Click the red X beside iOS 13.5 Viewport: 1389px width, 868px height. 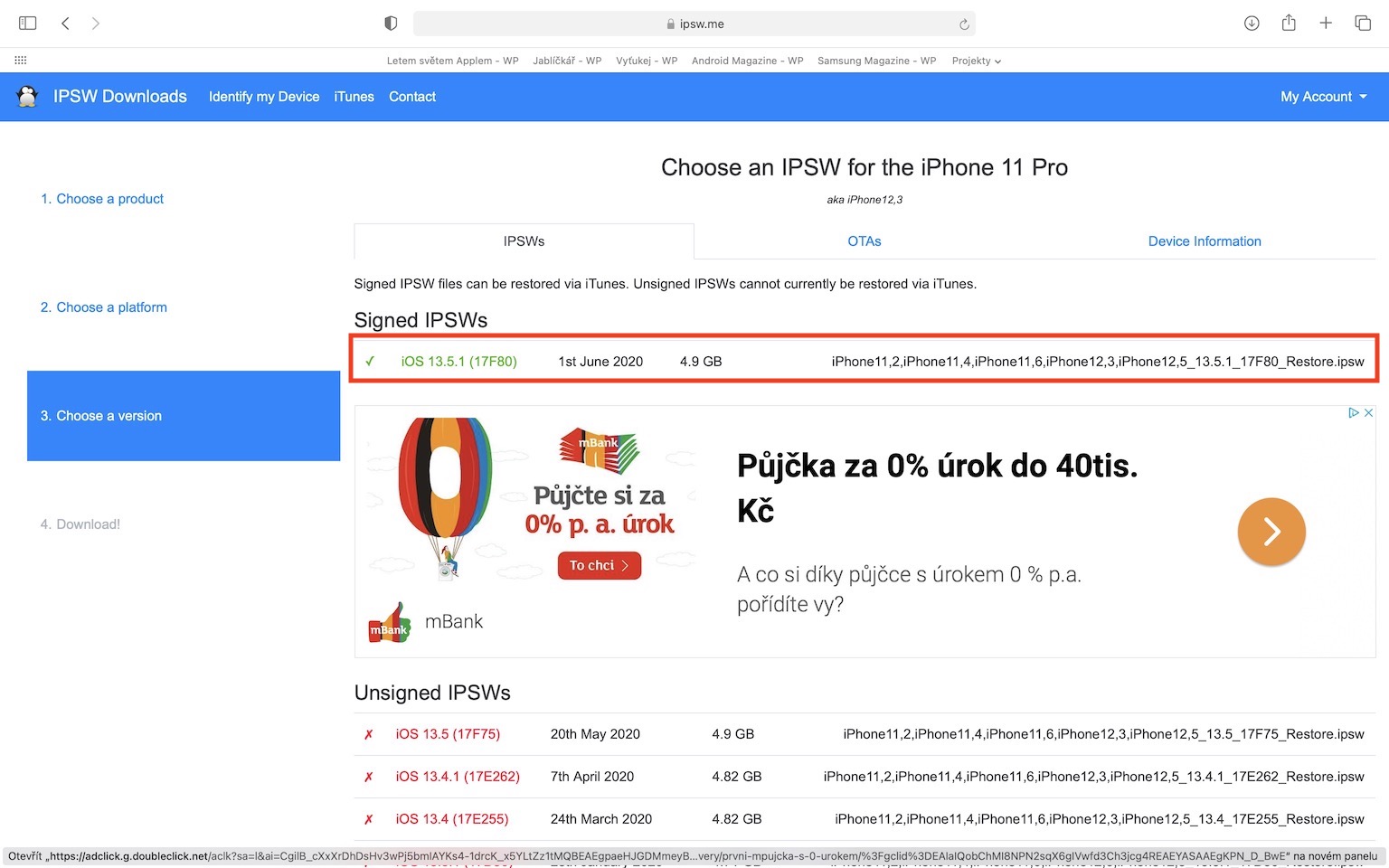coord(369,734)
